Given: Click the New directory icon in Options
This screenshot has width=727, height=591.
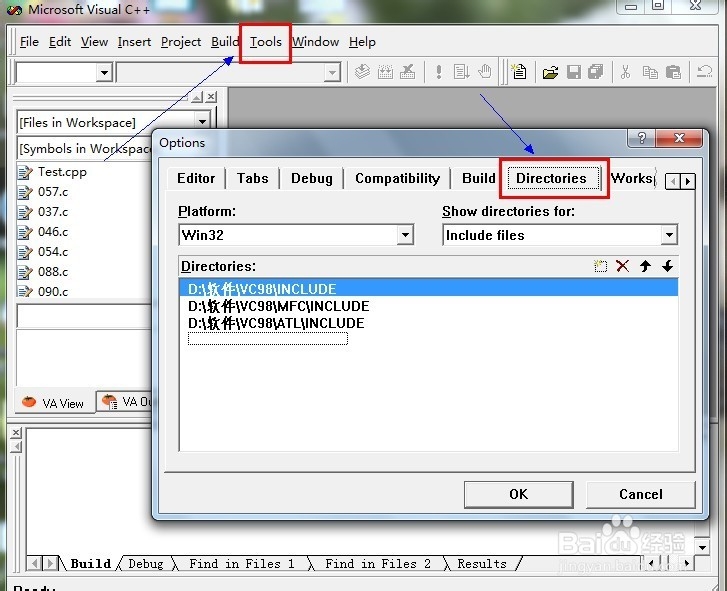Looking at the screenshot, I should [600, 266].
